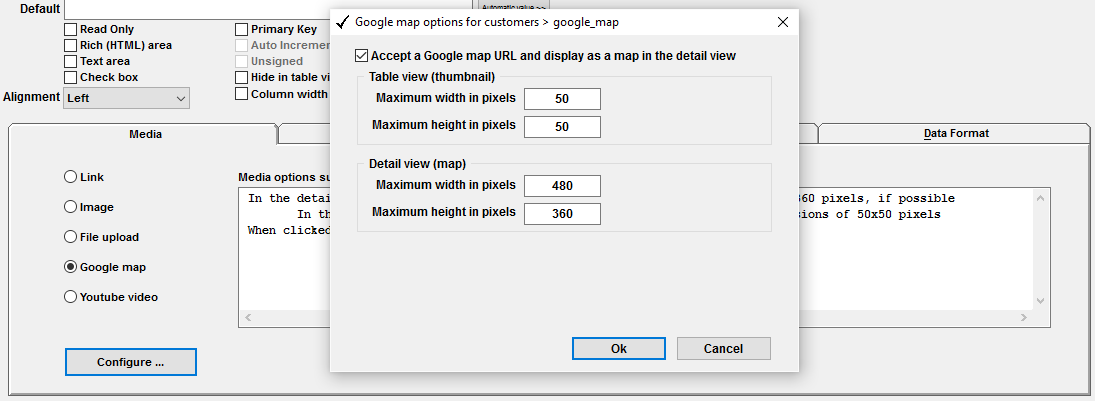
Task: Choose the Youtube video radio option
Action: coord(71,297)
